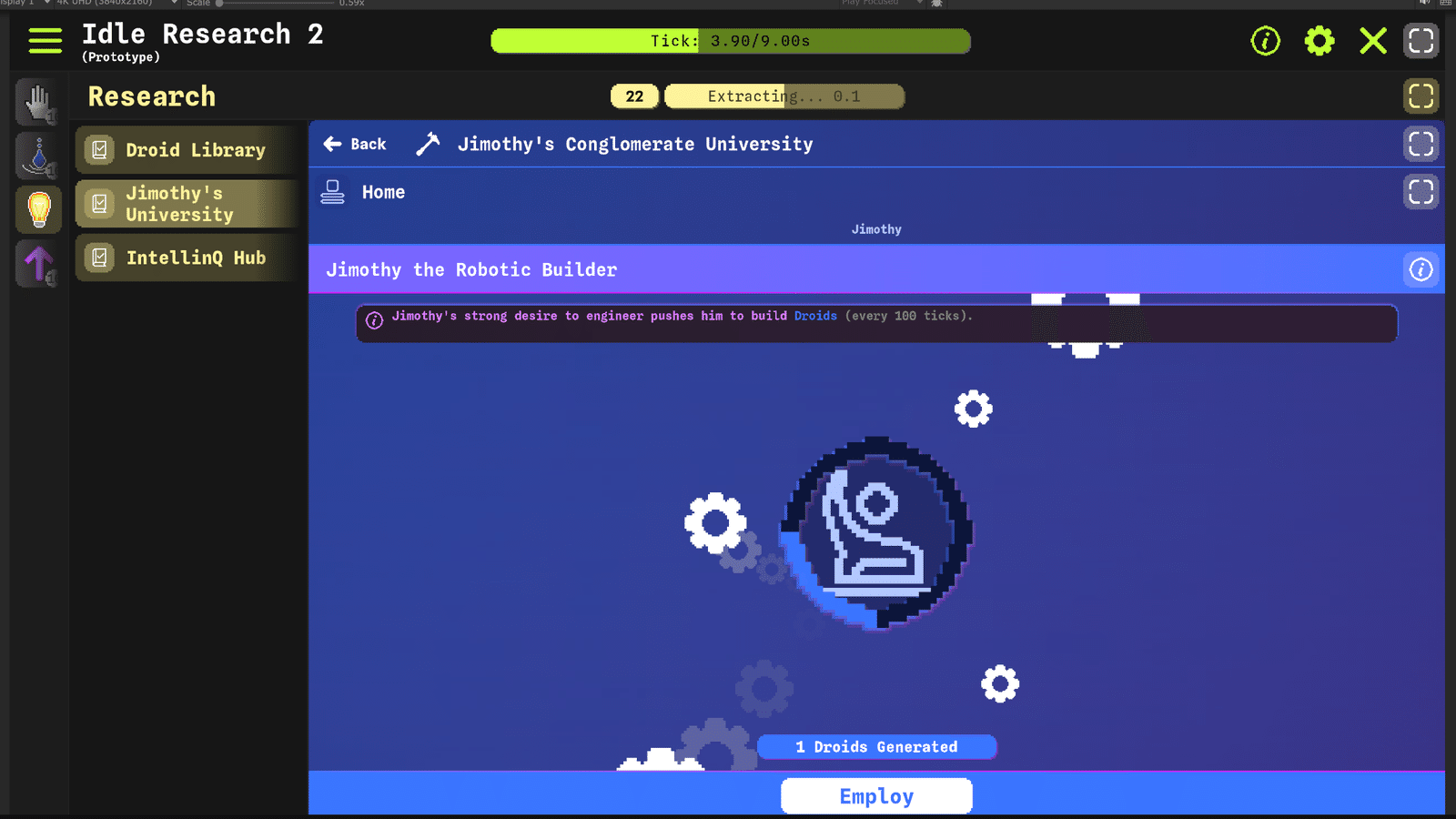Open settings with the green gear icon

(1319, 41)
